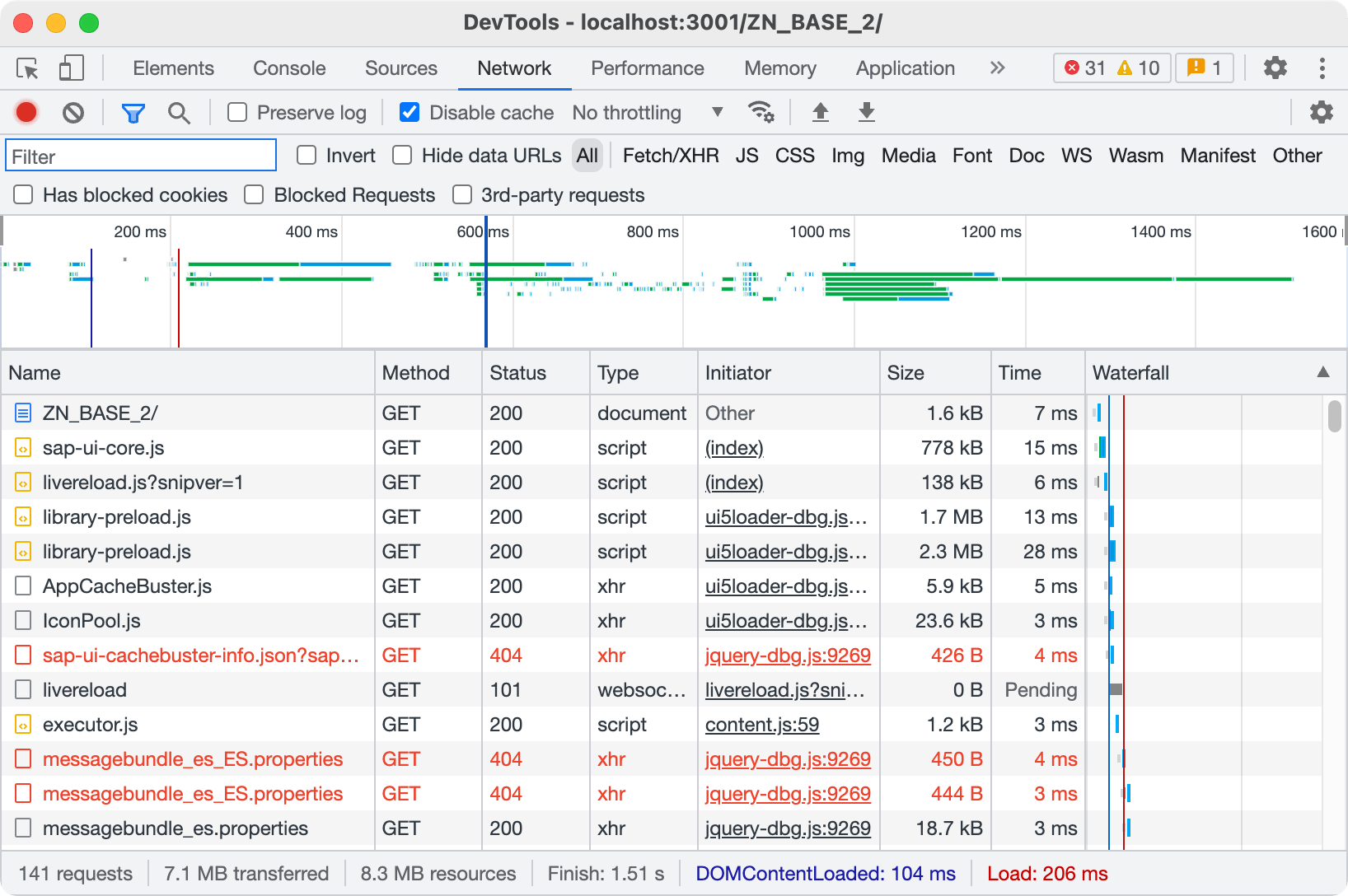The height and width of the screenshot is (896, 1348).
Task: Switch to the Console tab
Action: coord(289,68)
